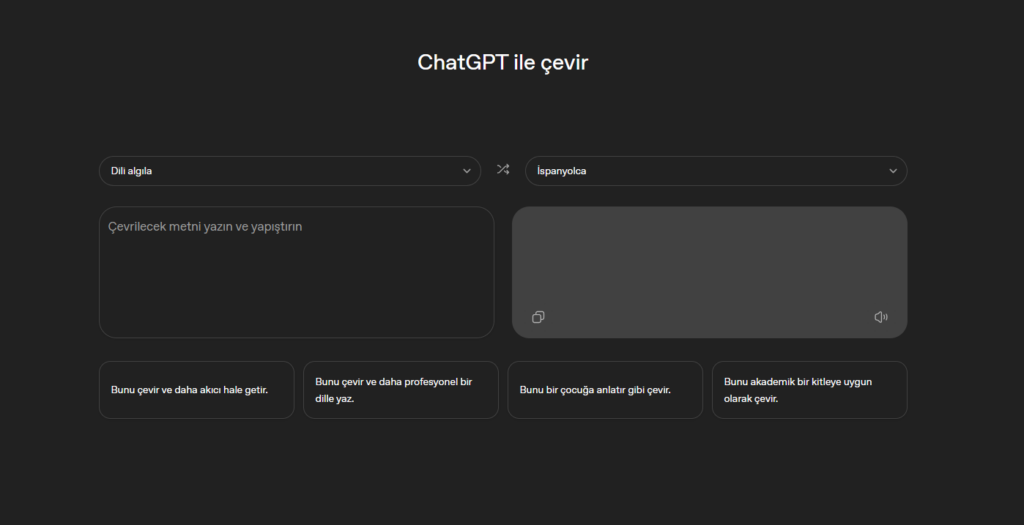The width and height of the screenshot is (1024, 525).
Task: Select the 'Dili algıla' label text
Action: coord(131,171)
